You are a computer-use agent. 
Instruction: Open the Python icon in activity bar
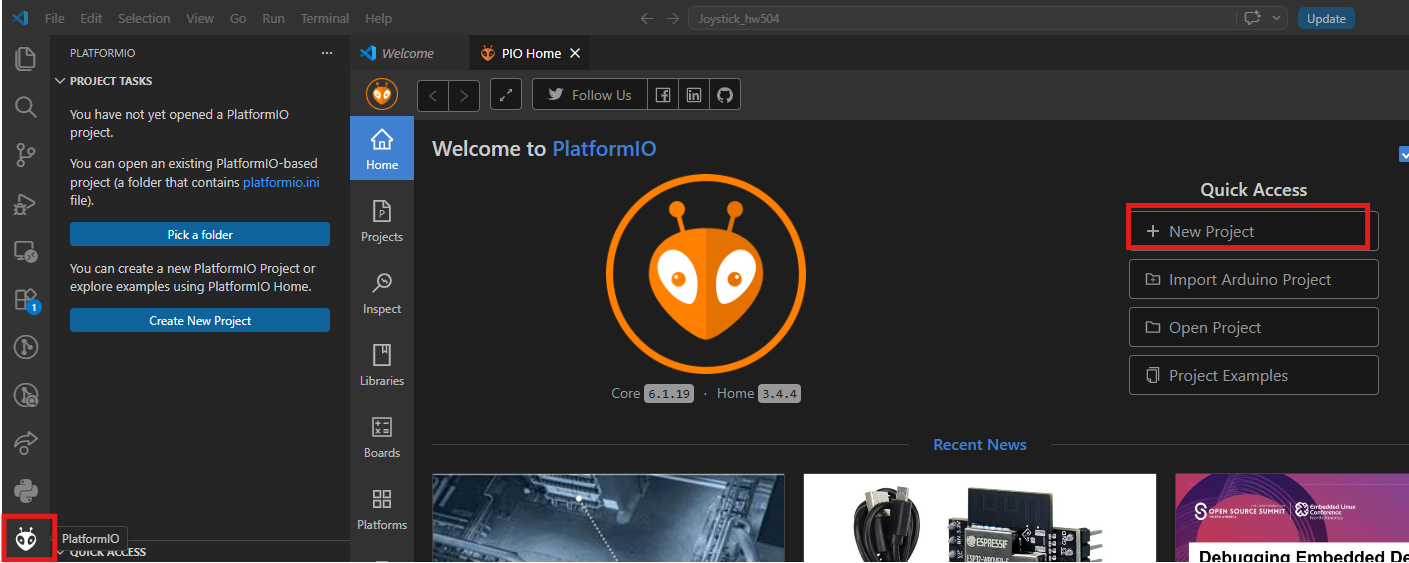pyautogui.click(x=26, y=491)
